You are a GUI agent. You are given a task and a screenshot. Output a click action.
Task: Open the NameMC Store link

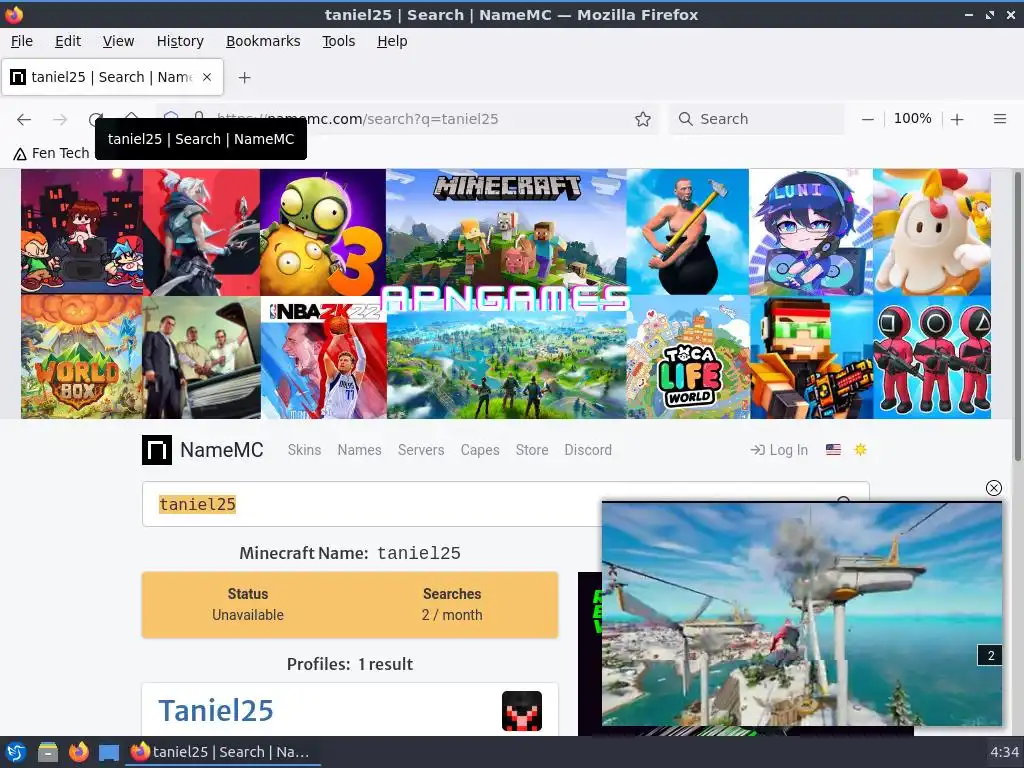click(532, 450)
